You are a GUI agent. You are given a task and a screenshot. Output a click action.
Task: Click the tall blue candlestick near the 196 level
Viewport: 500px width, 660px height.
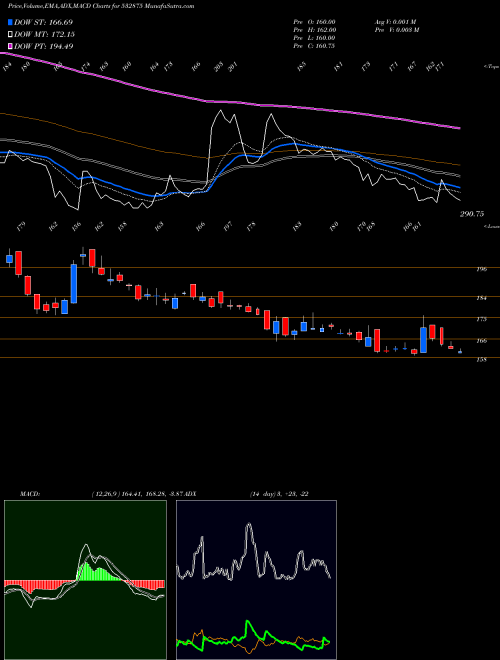[74, 283]
